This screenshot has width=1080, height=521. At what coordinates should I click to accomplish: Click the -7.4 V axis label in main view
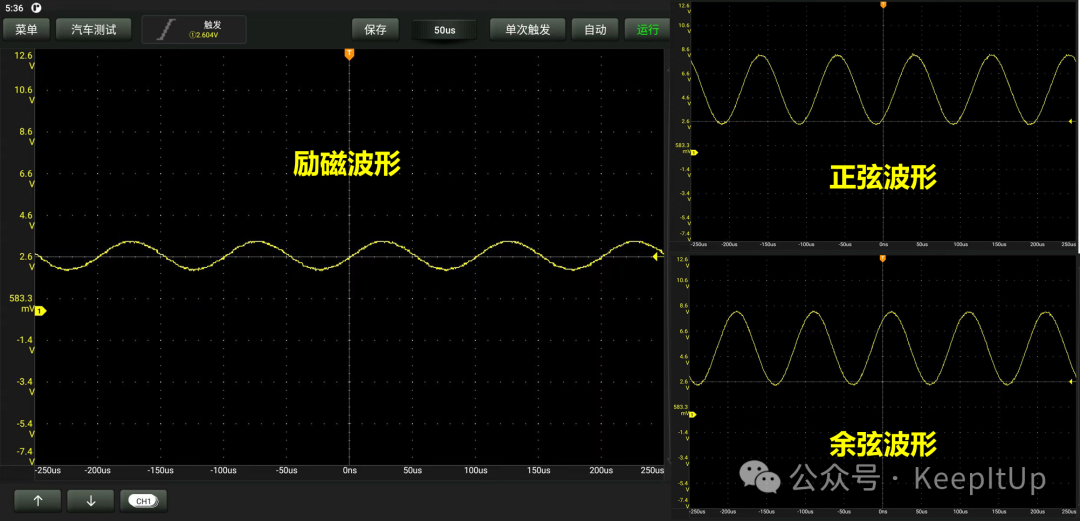click(25, 456)
